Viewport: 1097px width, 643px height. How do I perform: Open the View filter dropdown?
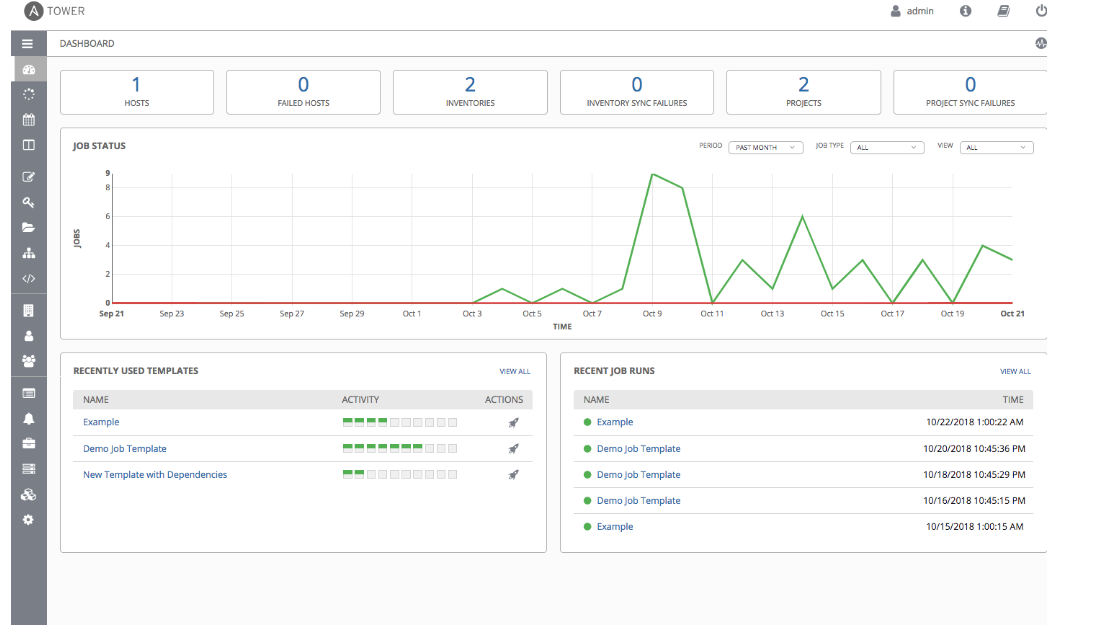click(x=996, y=148)
